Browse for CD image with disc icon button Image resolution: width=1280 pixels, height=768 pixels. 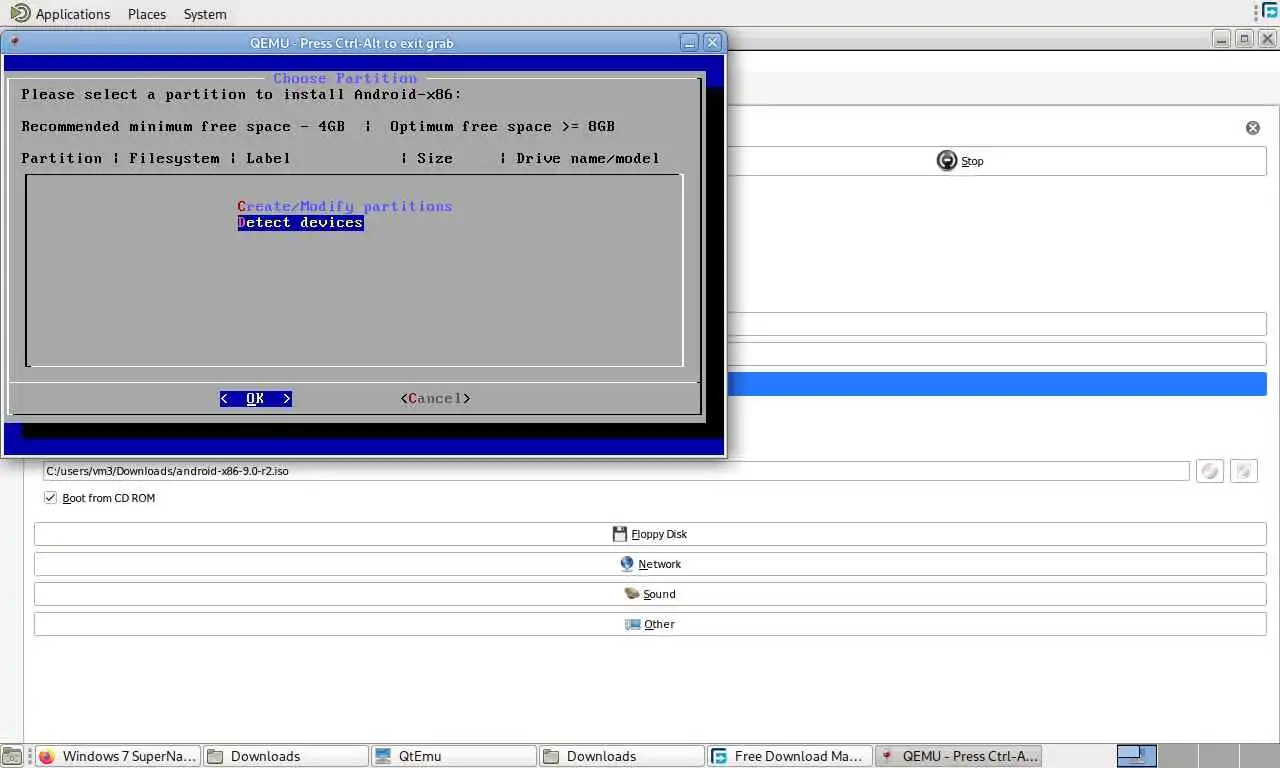click(x=1210, y=471)
